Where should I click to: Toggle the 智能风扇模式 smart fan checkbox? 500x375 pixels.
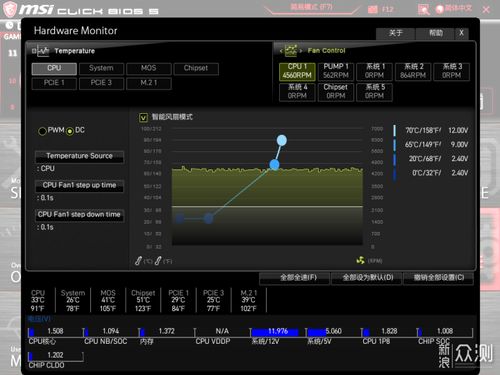[x=143, y=117]
